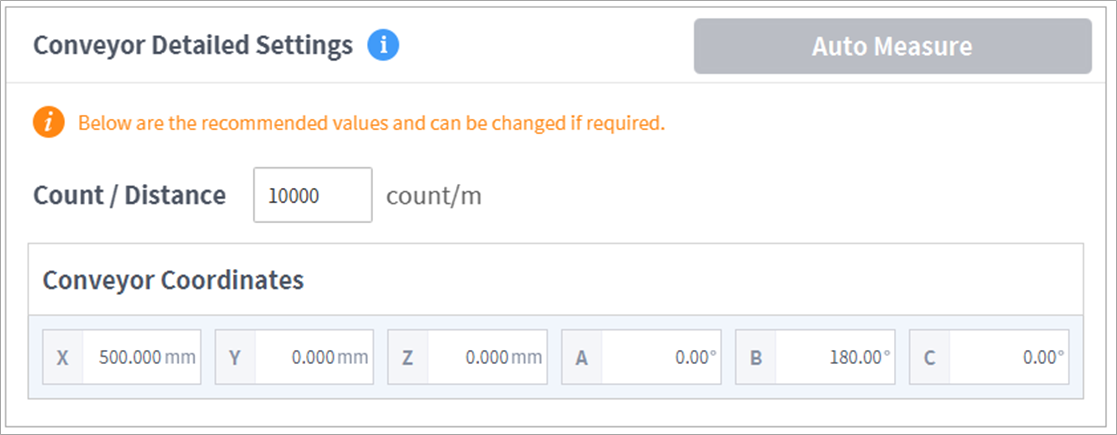Click the Y axis label box
Screen dimensions: 1117x435
235,357
